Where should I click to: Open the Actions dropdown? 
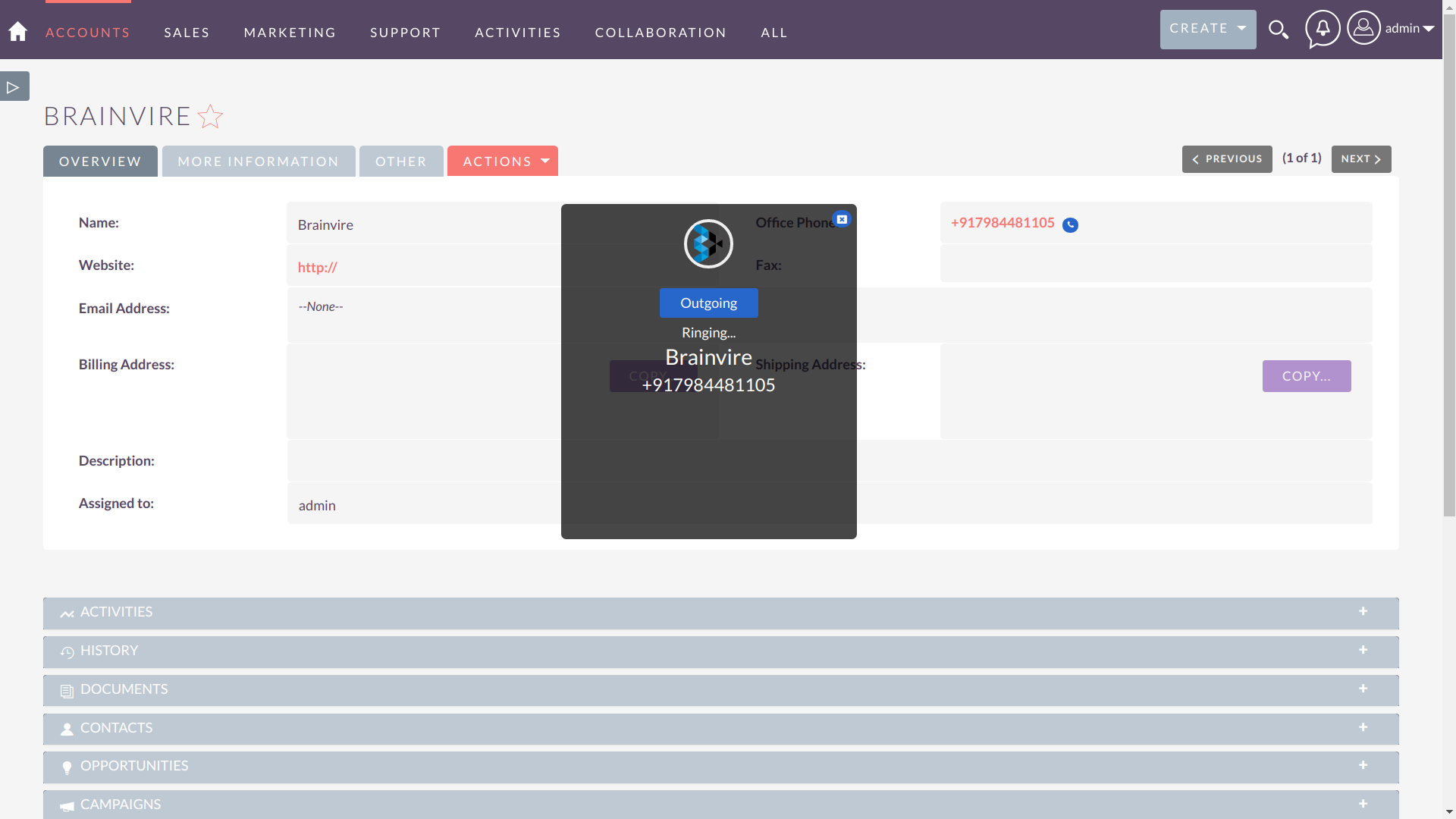(502, 161)
